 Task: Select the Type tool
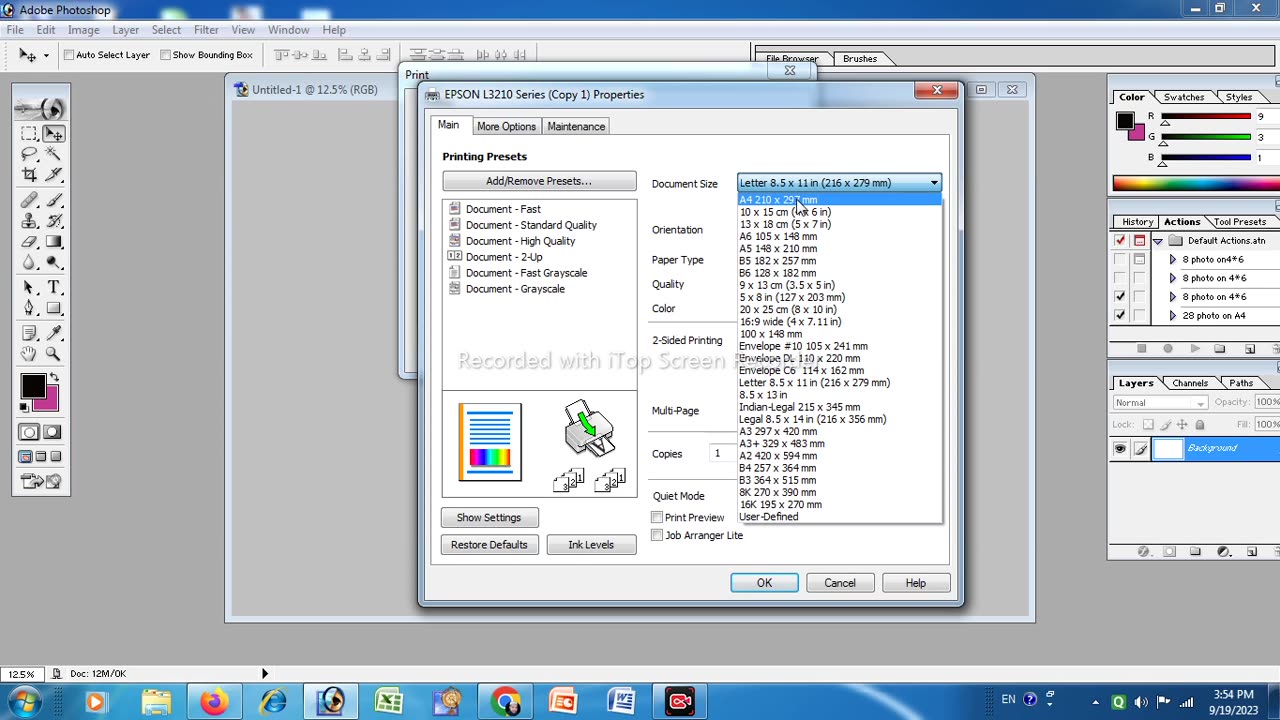[53, 288]
